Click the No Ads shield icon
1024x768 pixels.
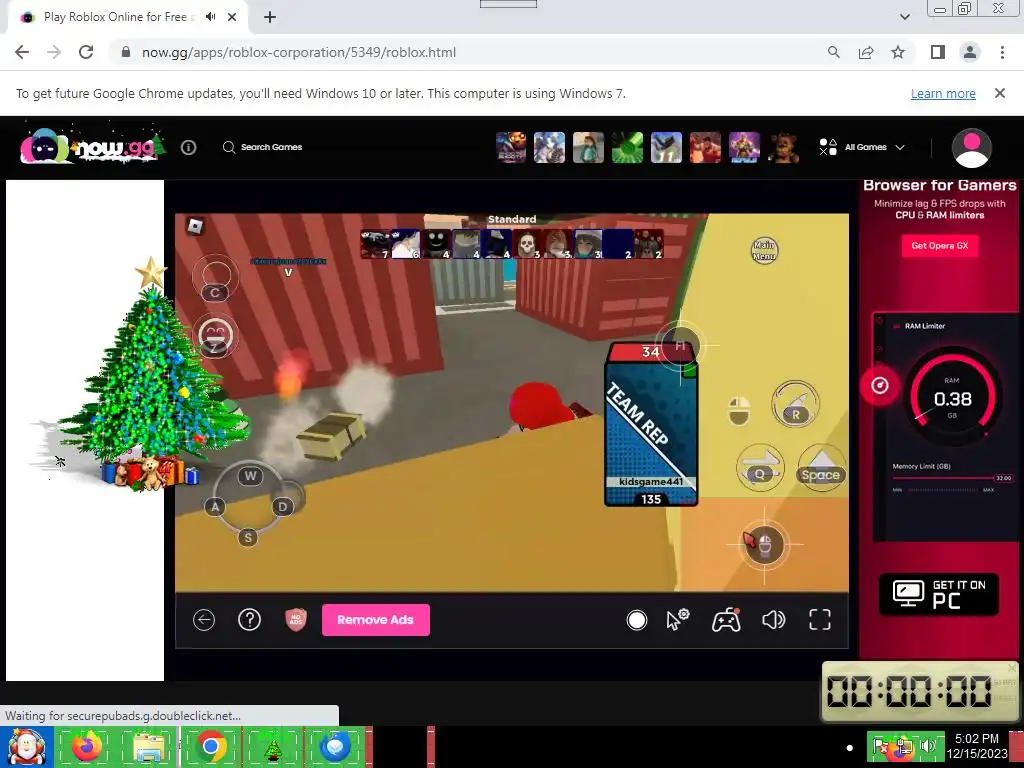[296, 620]
